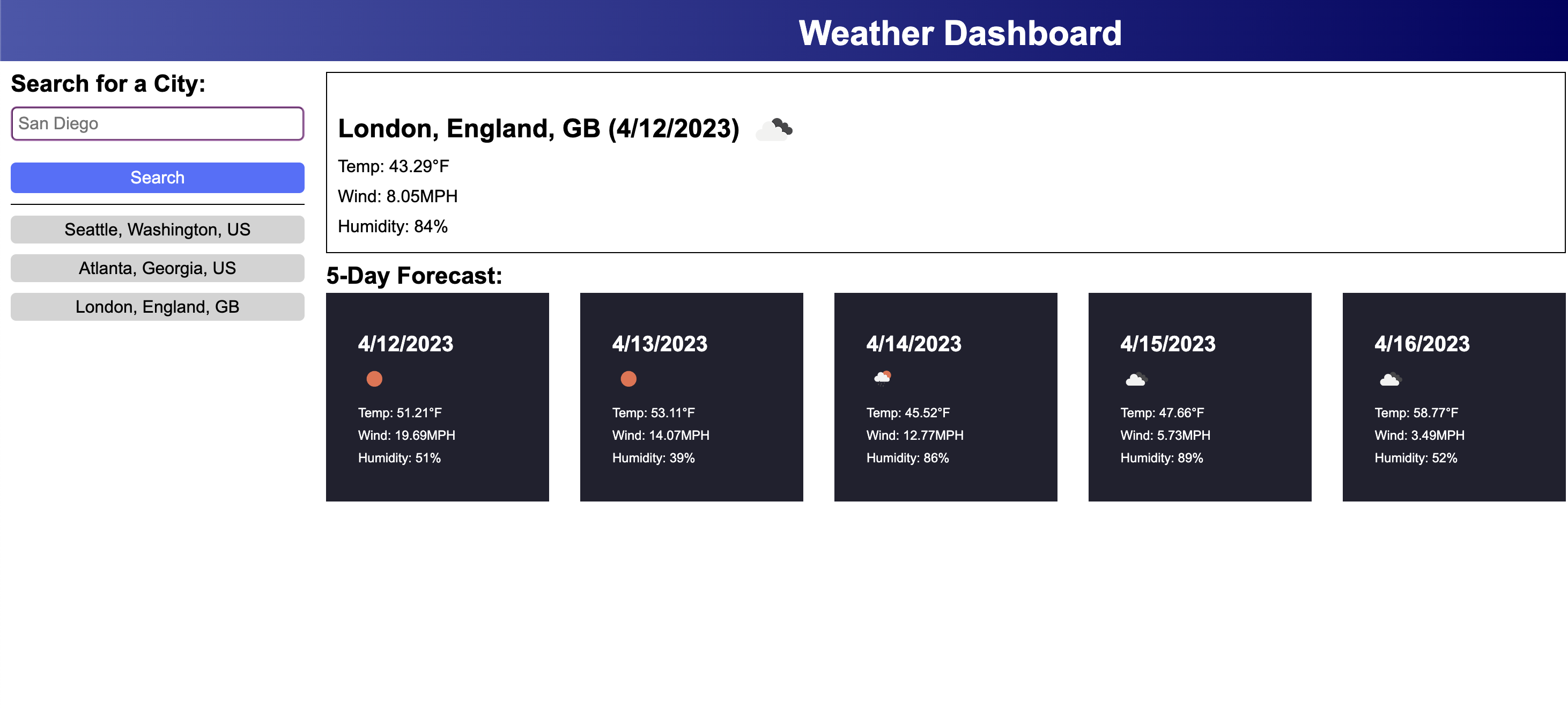Click the Search for a City label
This screenshot has width=1568, height=708.
[108, 83]
